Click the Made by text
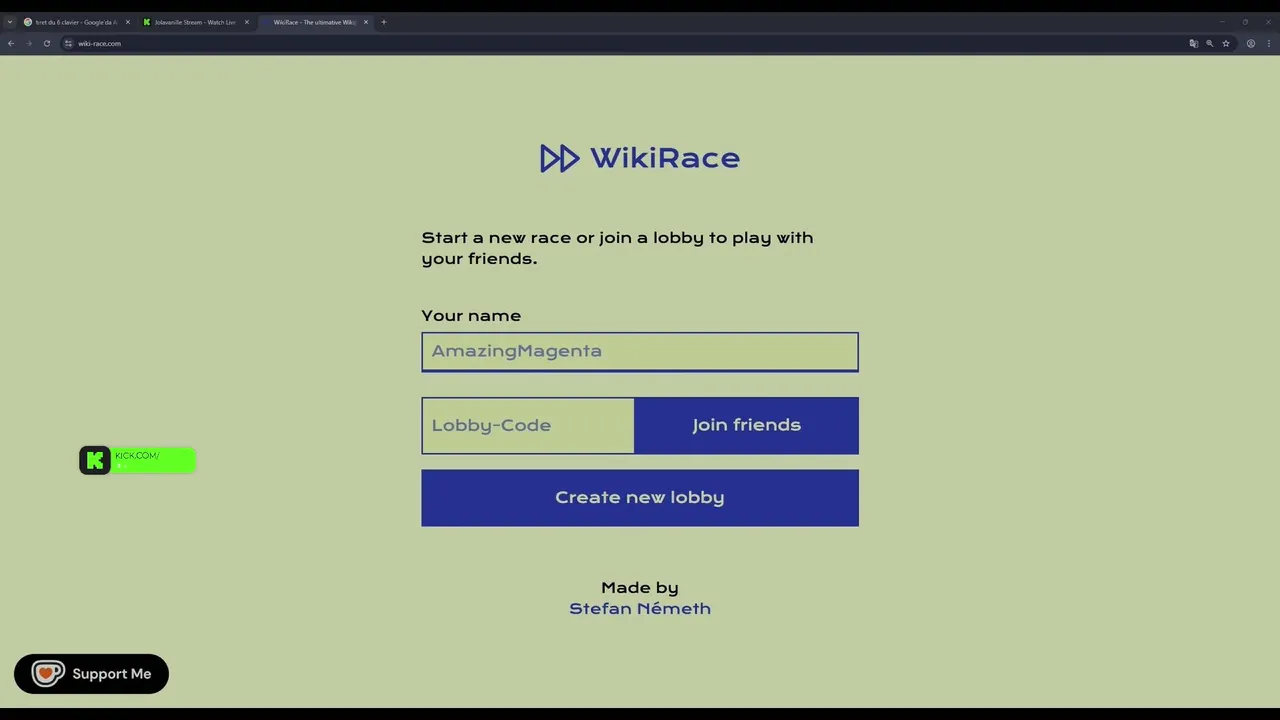This screenshot has width=1280, height=720. (x=640, y=588)
